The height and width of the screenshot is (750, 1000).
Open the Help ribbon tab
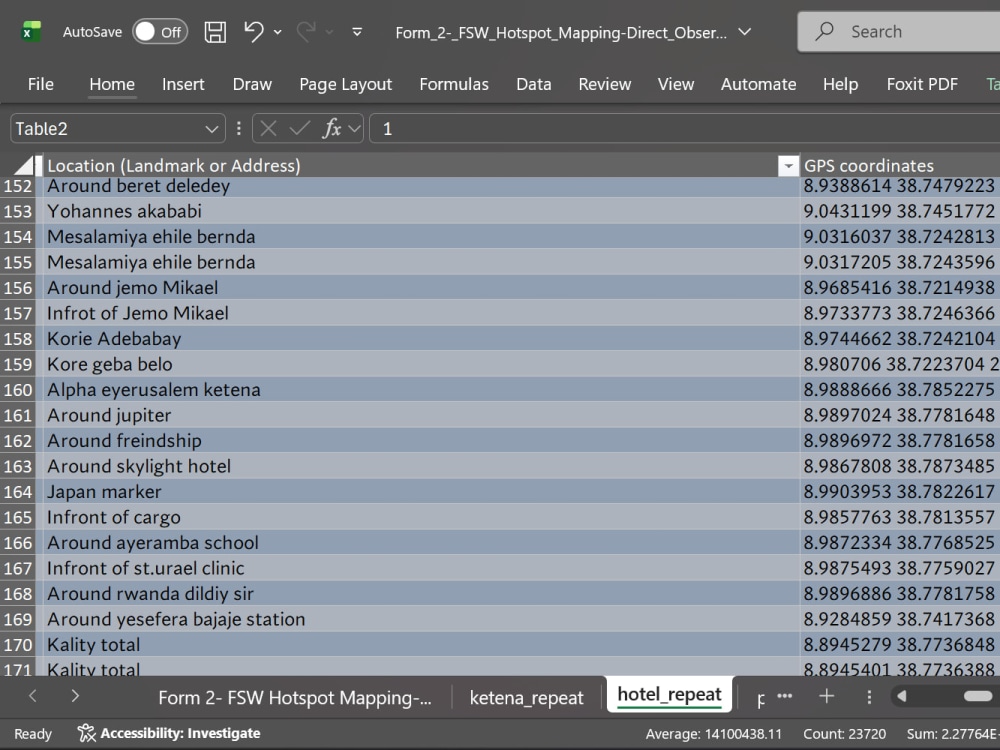[840, 84]
